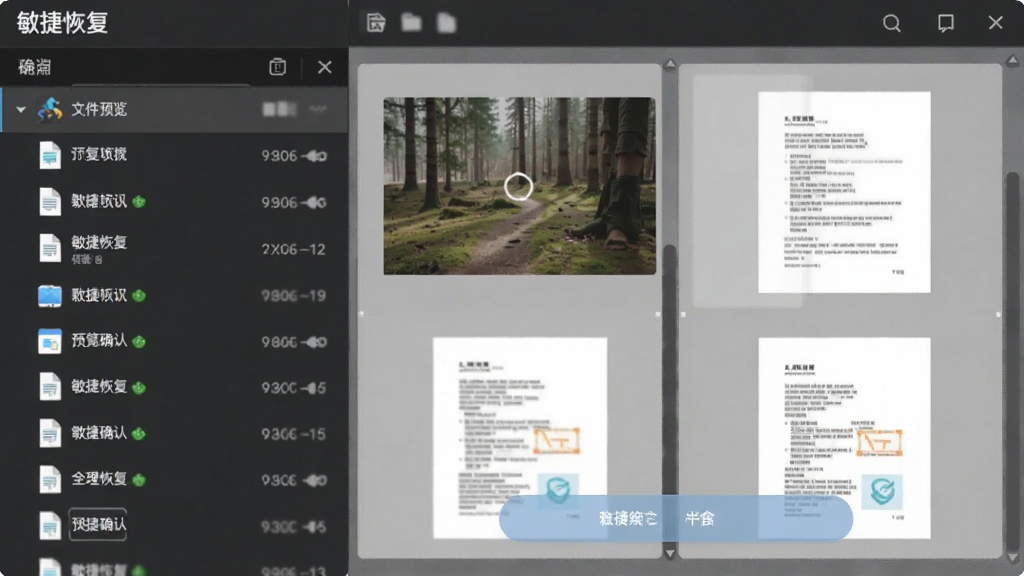This screenshot has width=1024, height=576.
Task: Select the bottom-left document page thumbnail
Action: point(520,438)
